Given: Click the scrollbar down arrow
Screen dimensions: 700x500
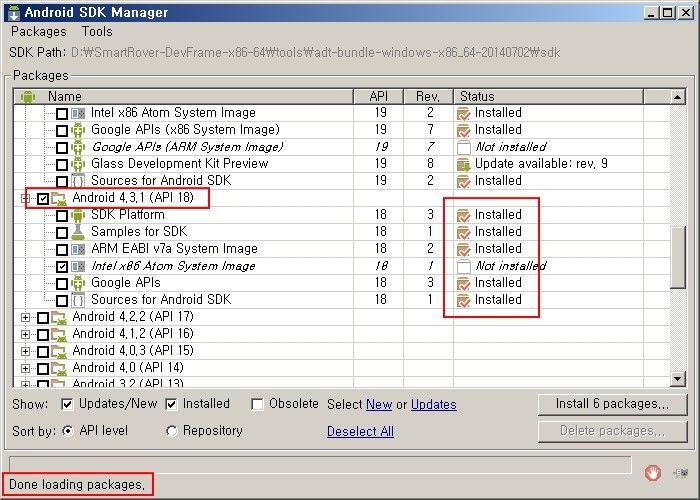Looking at the screenshot, I should 678,379.
